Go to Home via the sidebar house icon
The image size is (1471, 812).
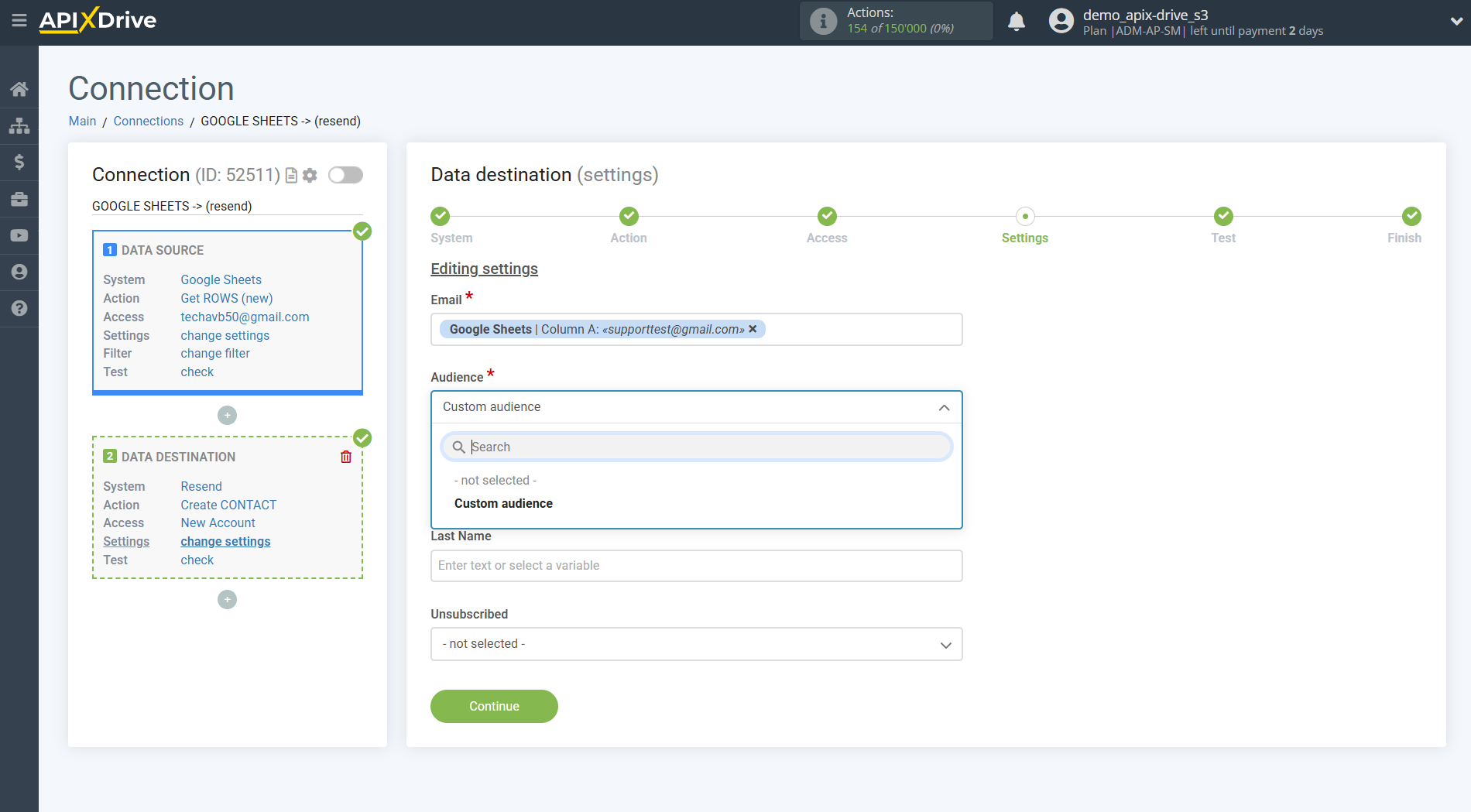coord(19,88)
